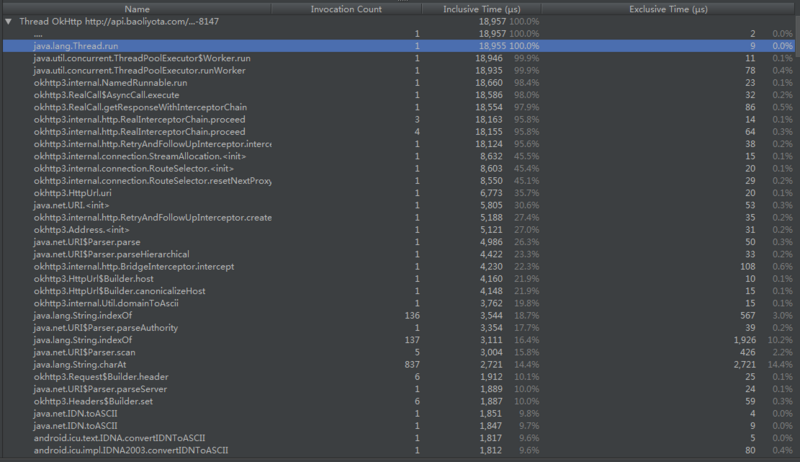Select the RouteSelector.resetNextProxy row

(x=398, y=181)
